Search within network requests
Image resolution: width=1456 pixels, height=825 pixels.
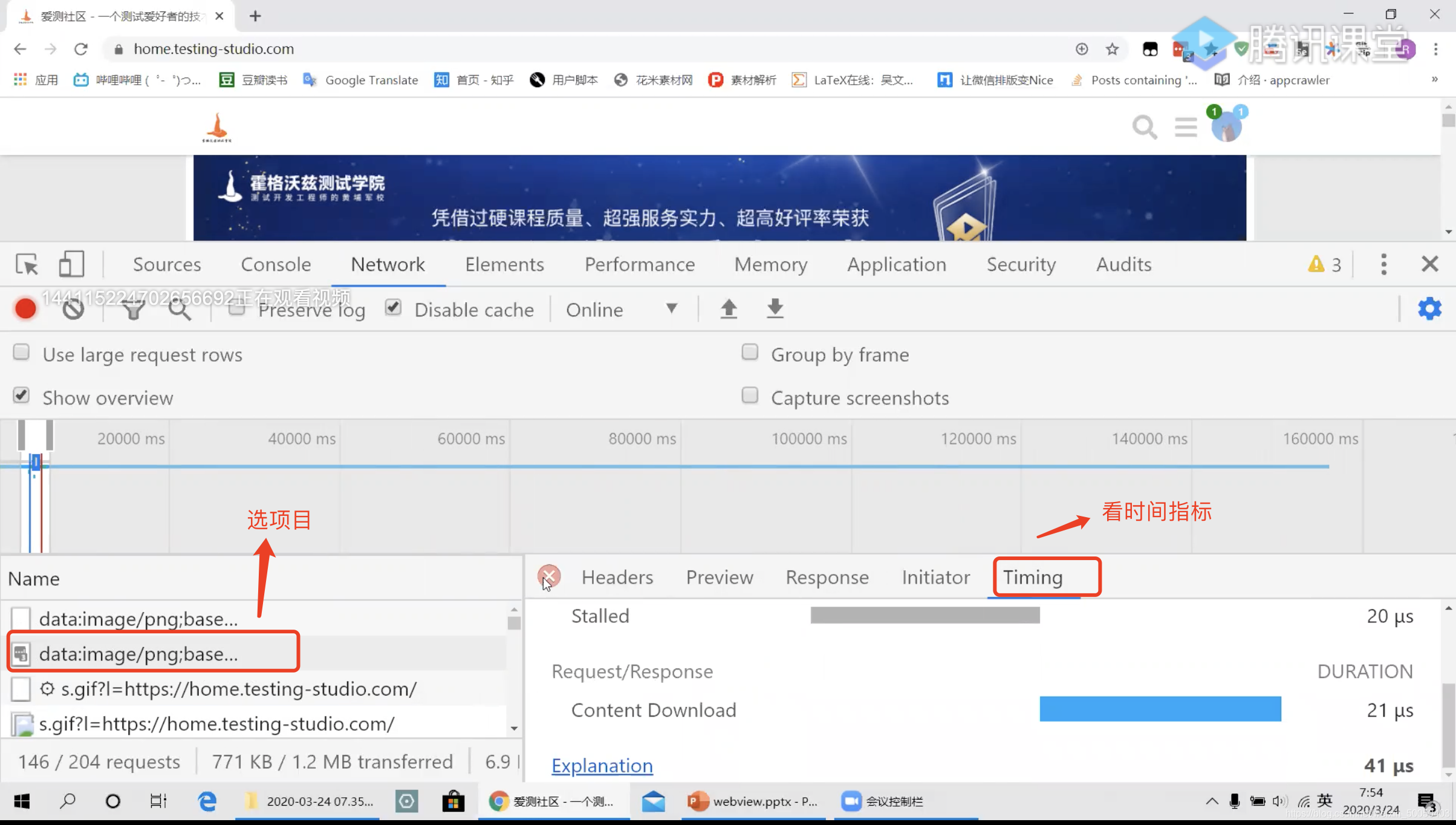click(x=179, y=308)
